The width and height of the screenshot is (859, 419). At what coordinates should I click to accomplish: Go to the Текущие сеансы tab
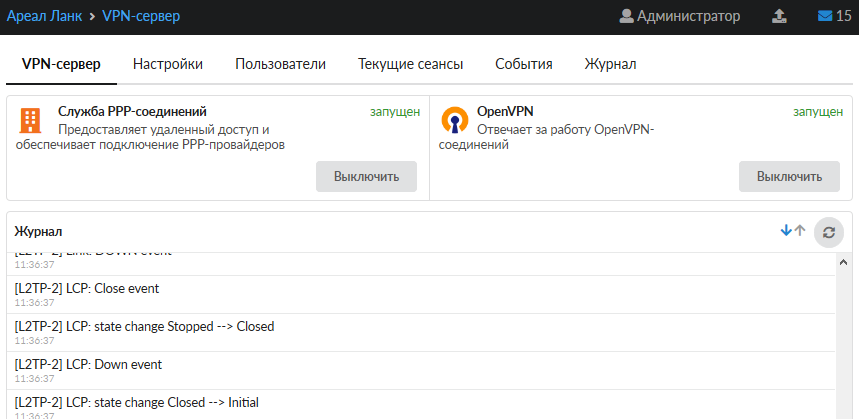(x=410, y=64)
